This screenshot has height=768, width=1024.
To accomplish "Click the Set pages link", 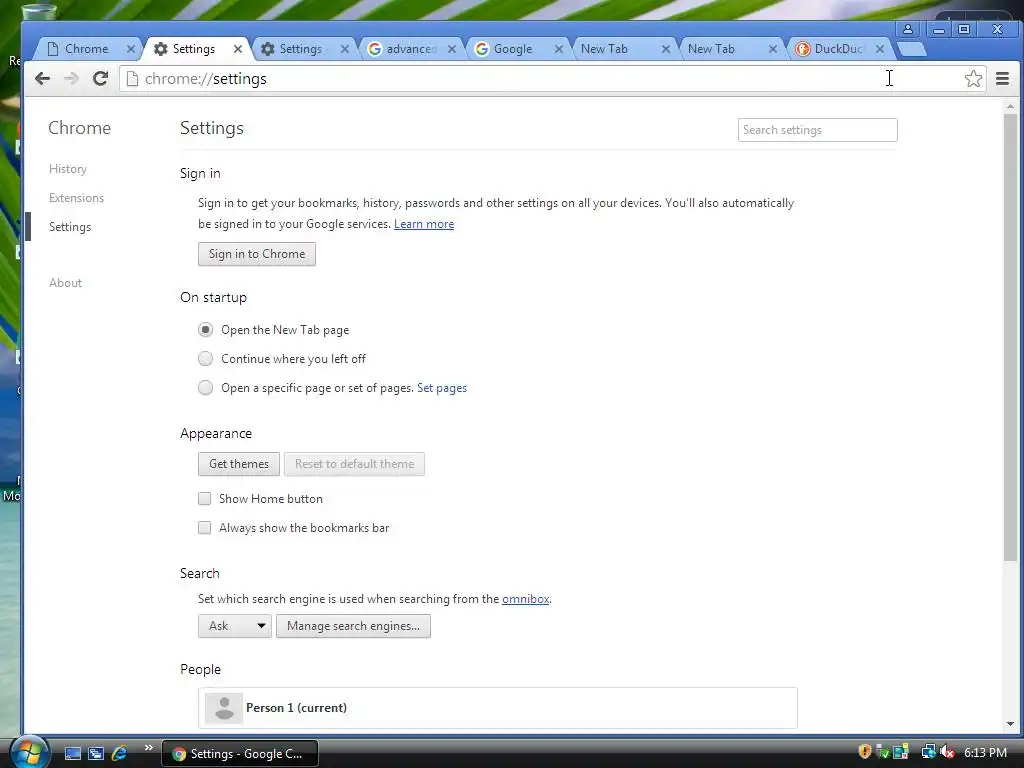I will [442, 388].
